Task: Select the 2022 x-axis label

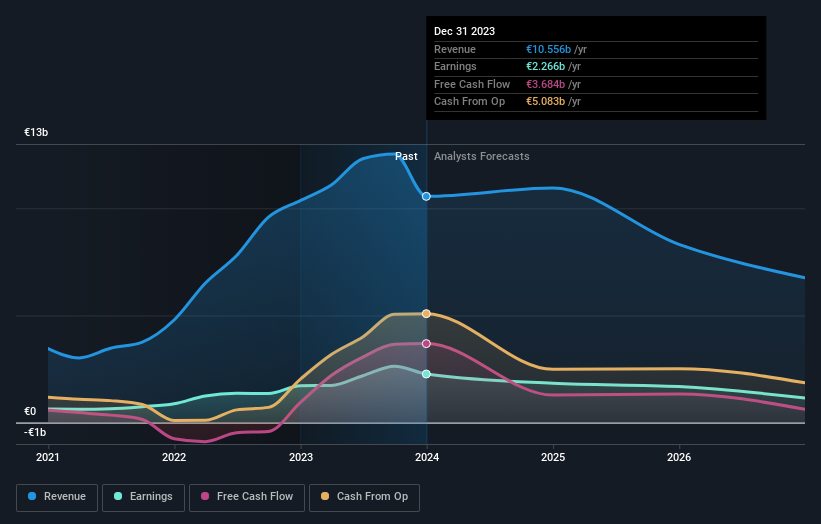Action: coord(174,457)
